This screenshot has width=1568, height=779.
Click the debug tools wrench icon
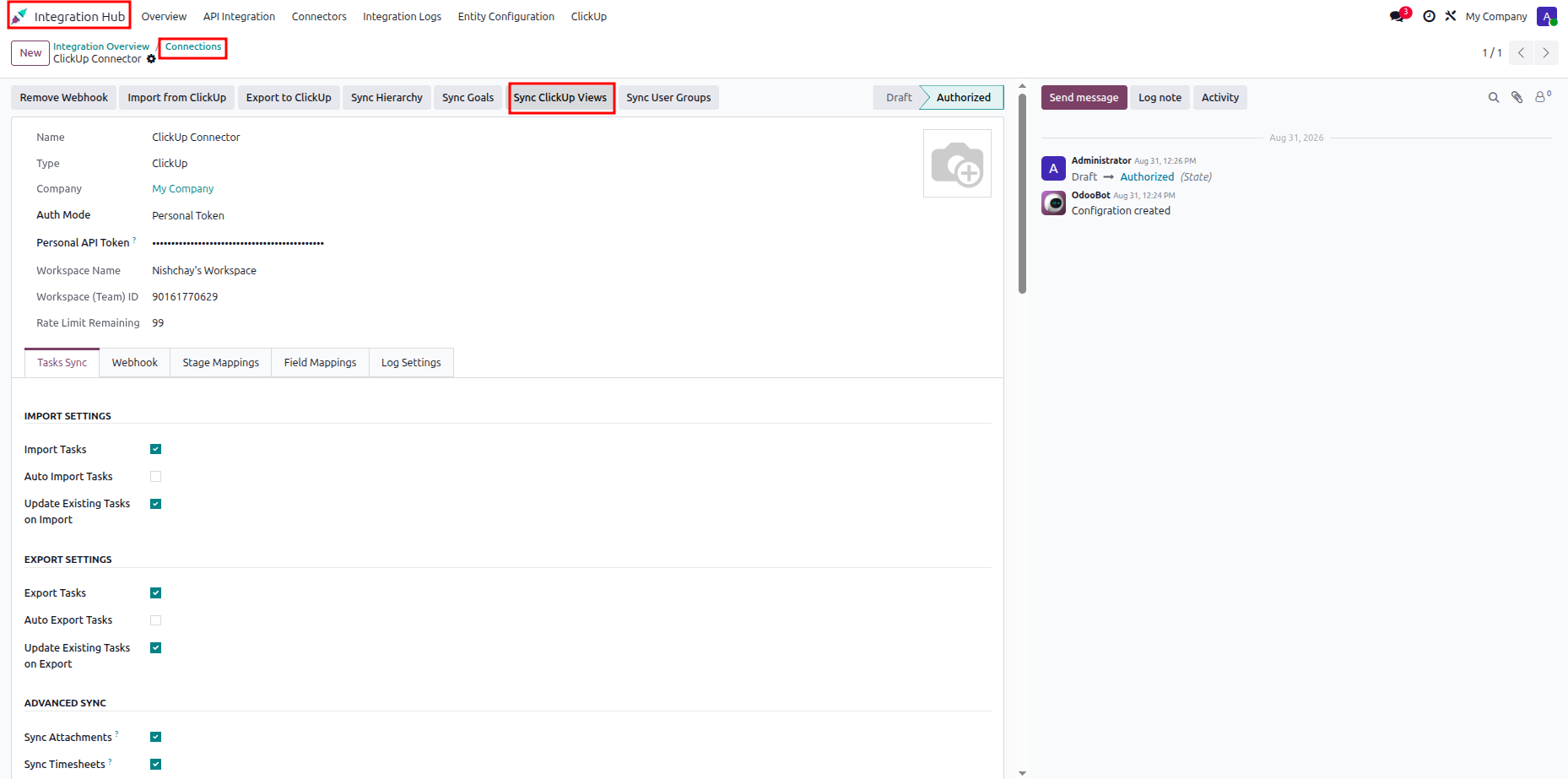tap(1451, 16)
